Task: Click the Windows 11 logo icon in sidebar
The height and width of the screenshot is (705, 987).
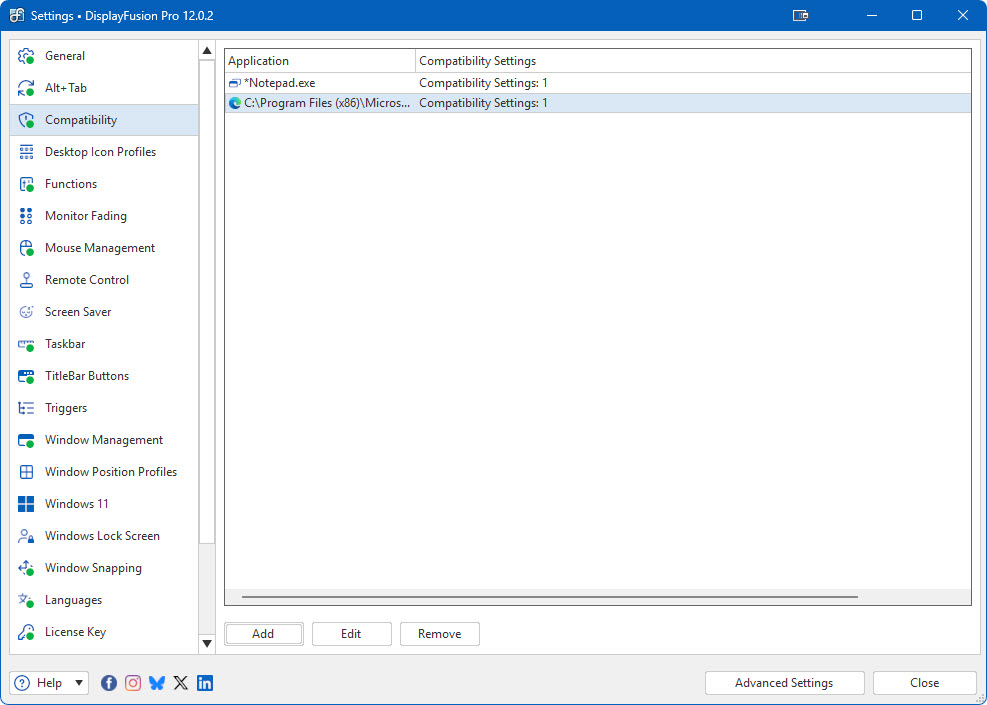Action: pyautogui.click(x=27, y=504)
